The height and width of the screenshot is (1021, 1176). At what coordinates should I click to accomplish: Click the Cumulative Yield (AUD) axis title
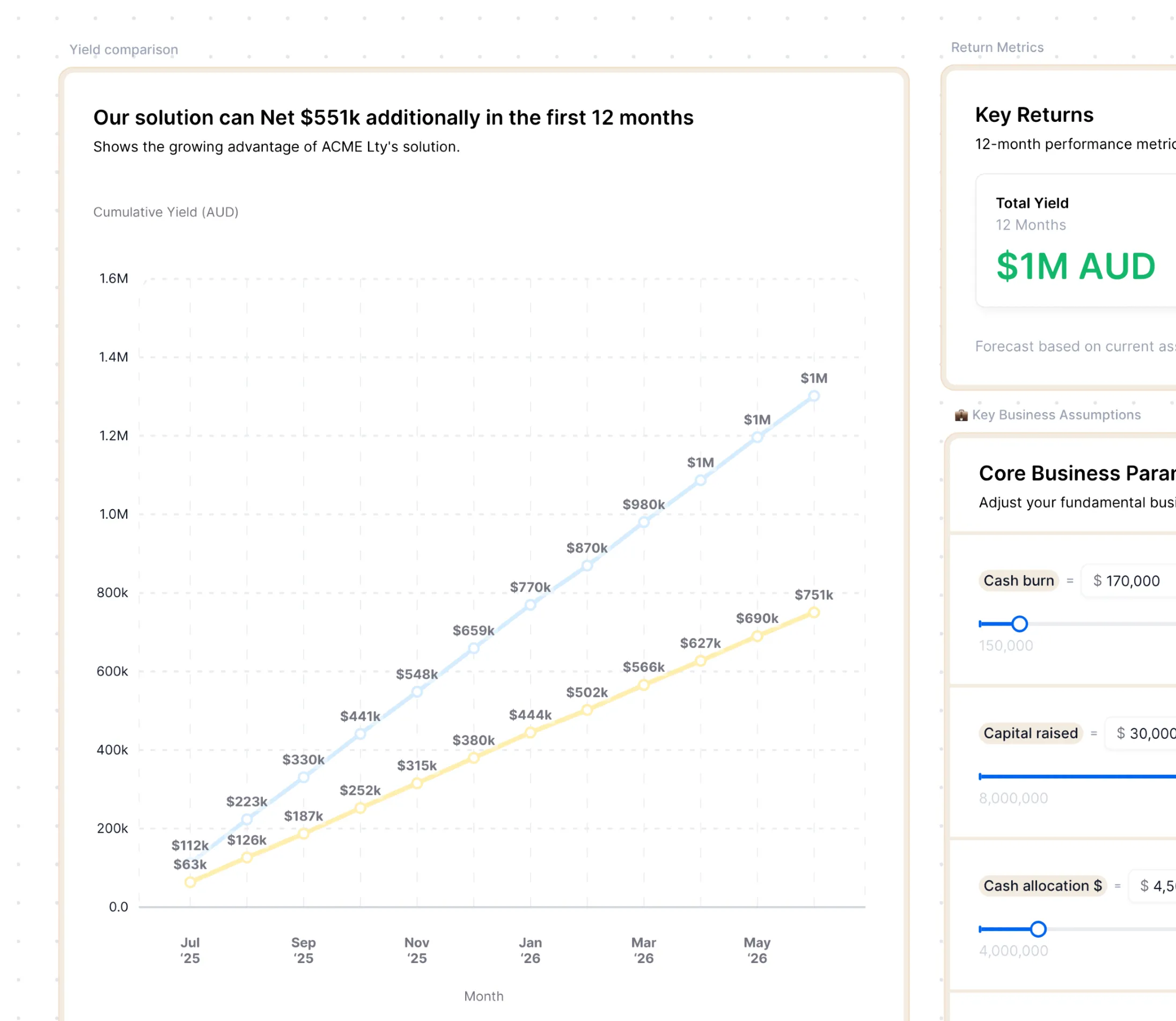pos(166,212)
